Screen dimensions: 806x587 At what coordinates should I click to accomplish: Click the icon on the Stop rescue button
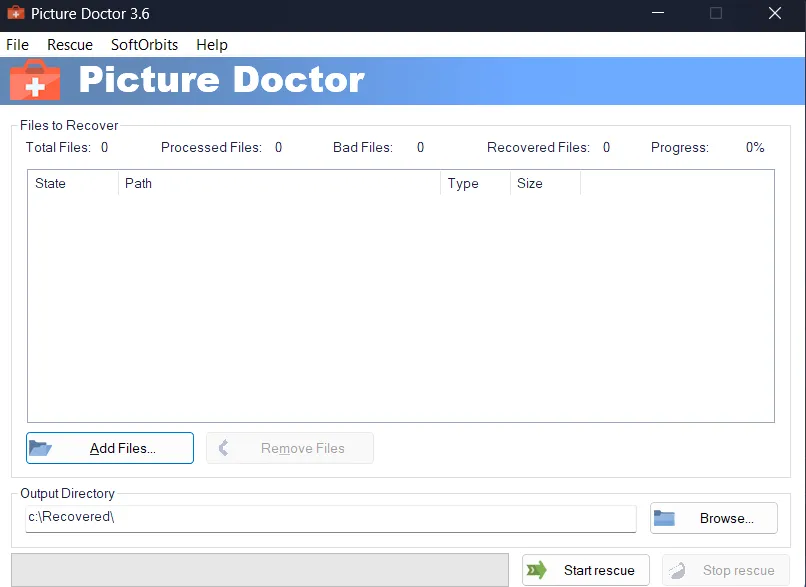click(679, 570)
